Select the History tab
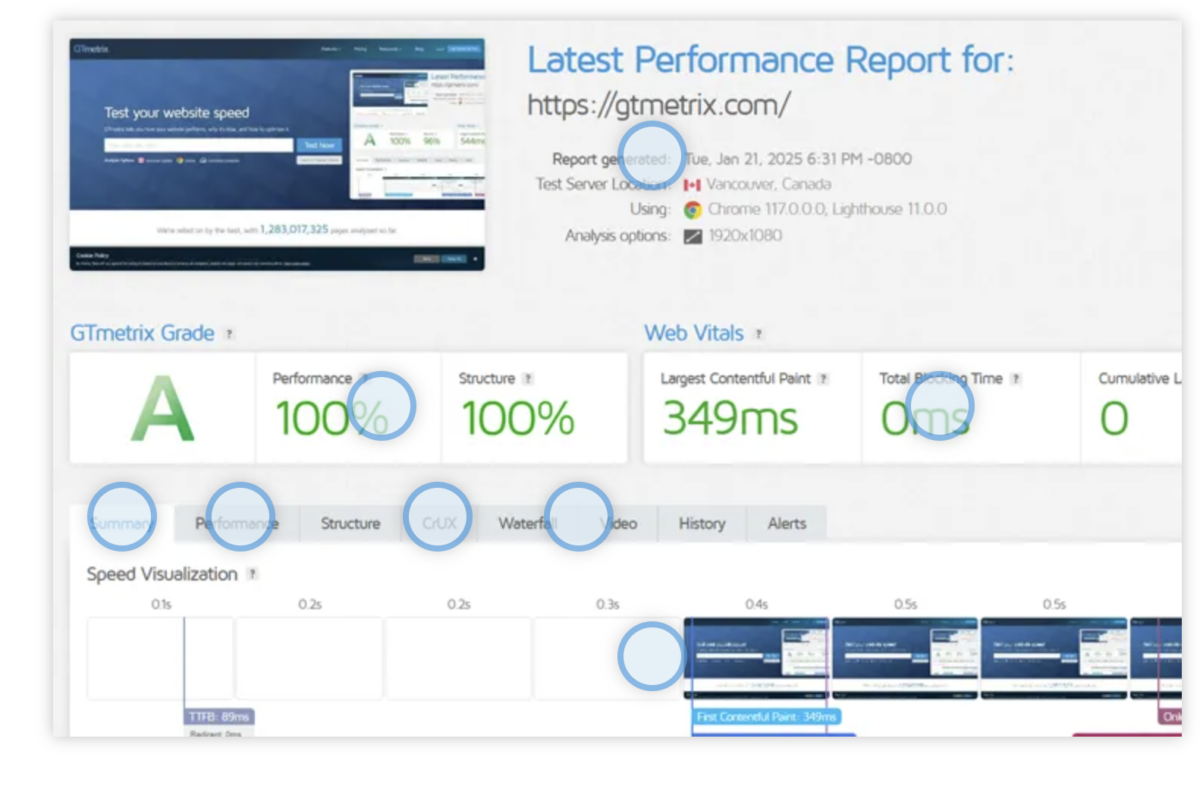1200x789 pixels. pyautogui.click(x=702, y=524)
